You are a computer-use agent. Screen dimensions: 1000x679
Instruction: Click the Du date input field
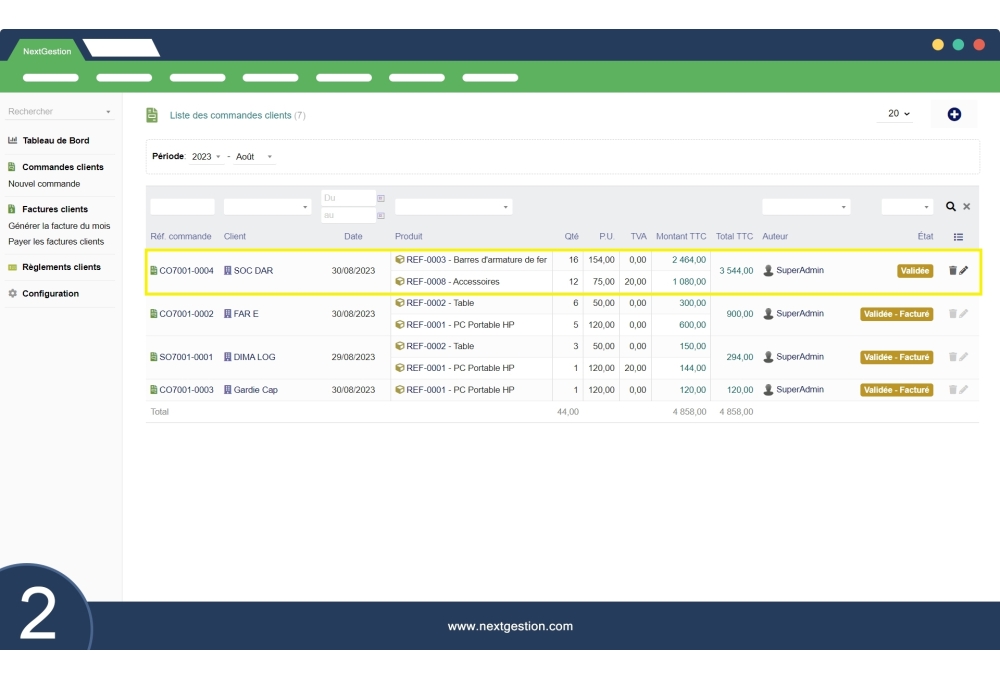pyautogui.click(x=348, y=198)
